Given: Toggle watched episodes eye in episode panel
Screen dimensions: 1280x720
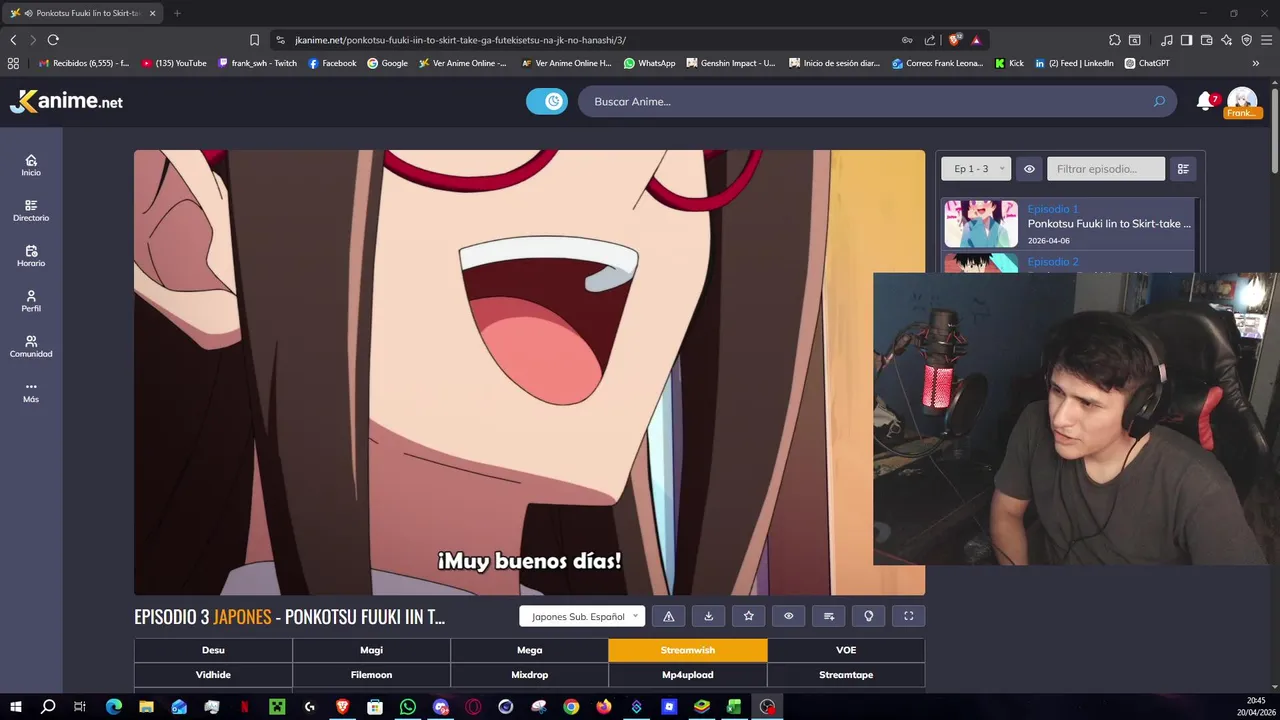Looking at the screenshot, I should click(x=1029, y=169).
